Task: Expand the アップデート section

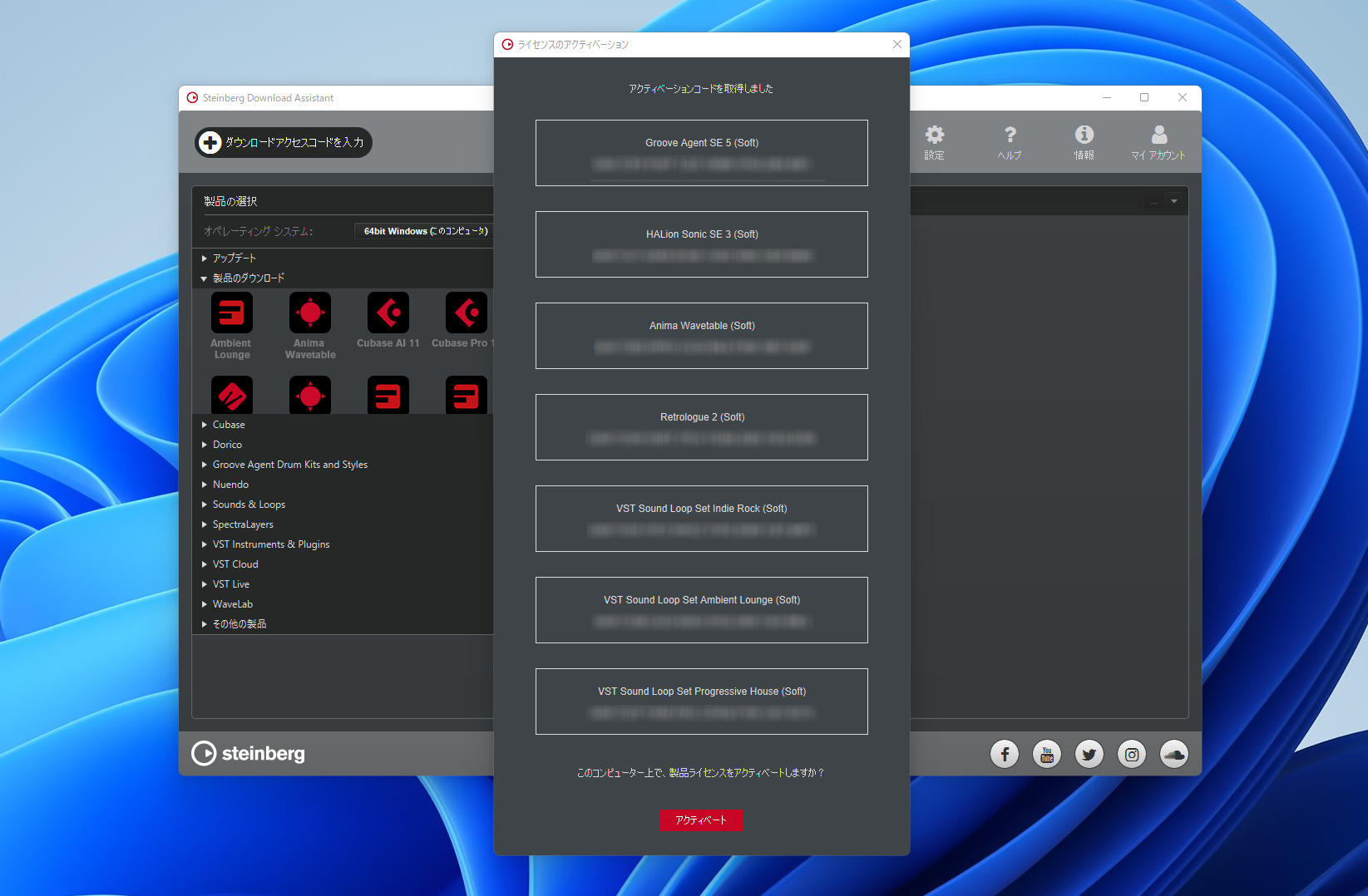Action: point(204,258)
